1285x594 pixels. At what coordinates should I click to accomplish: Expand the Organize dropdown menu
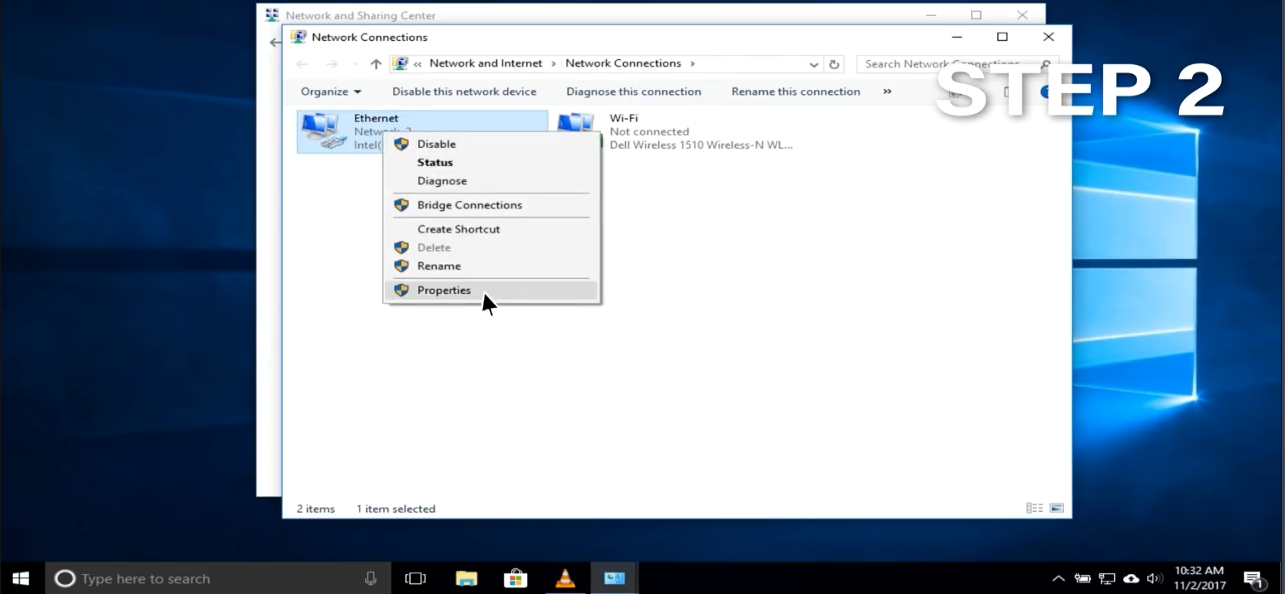[x=330, y=92]
